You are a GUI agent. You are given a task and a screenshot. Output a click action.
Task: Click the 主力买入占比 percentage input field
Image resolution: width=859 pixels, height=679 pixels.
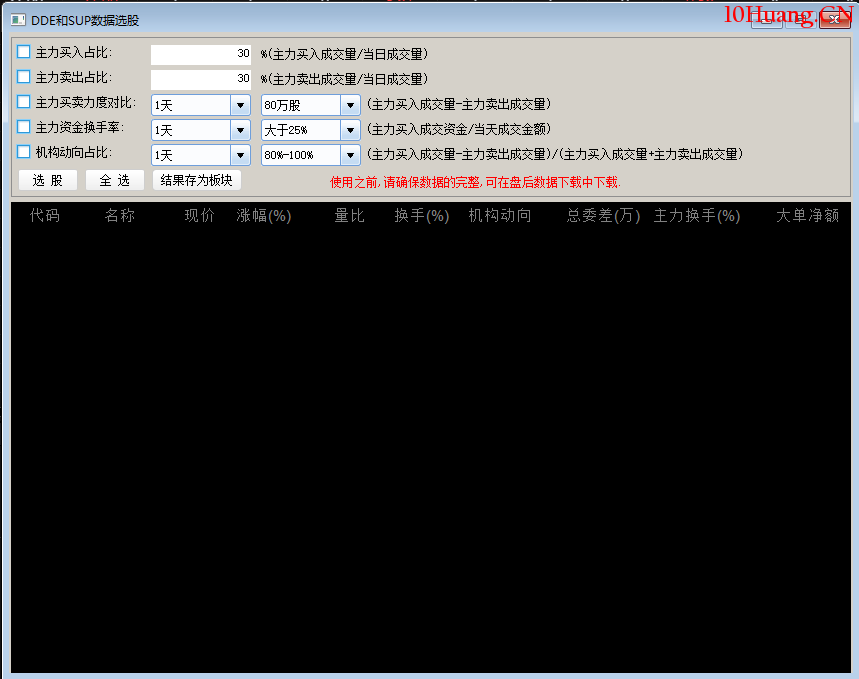[x=201, y=54]
